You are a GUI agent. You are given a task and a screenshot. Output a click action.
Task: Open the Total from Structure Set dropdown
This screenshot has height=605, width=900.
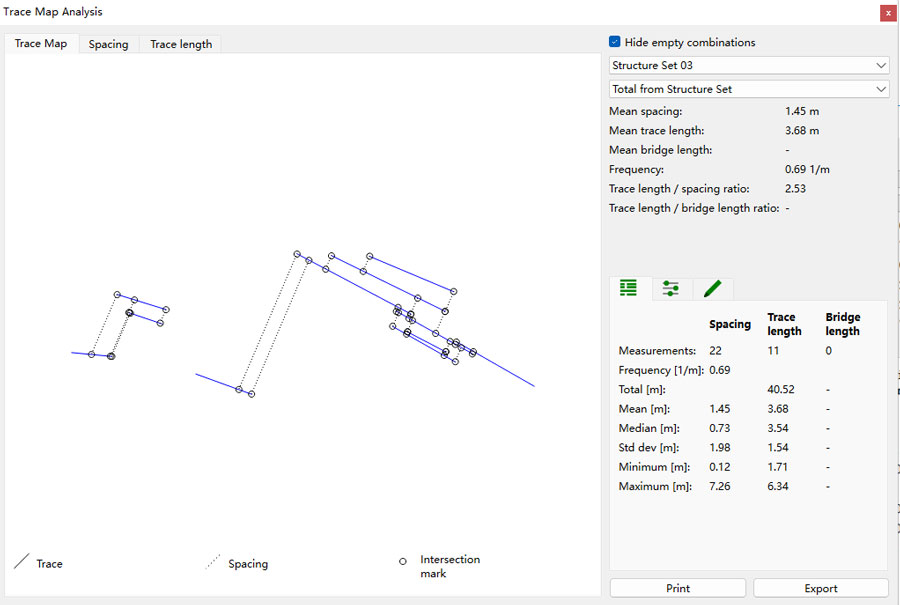pyautogui.click(x=748, y=89)
